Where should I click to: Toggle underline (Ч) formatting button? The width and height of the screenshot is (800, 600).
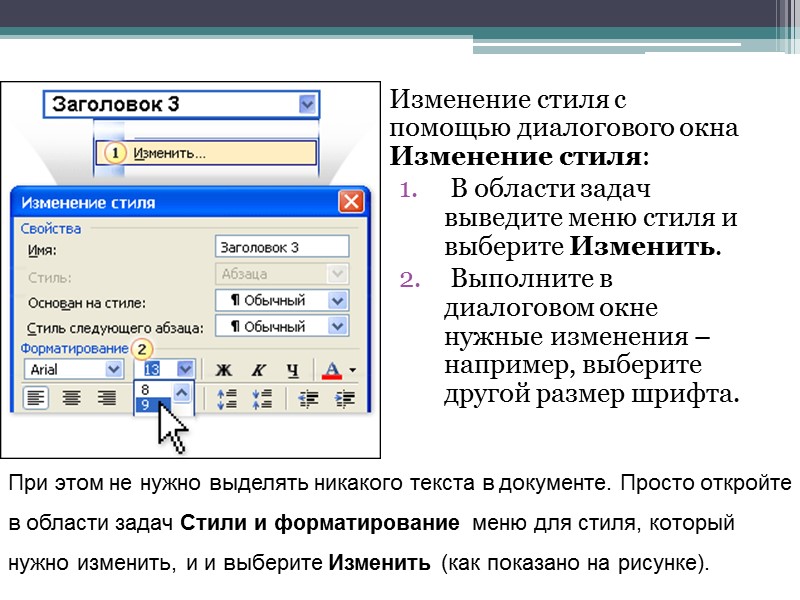coord(293,369)
